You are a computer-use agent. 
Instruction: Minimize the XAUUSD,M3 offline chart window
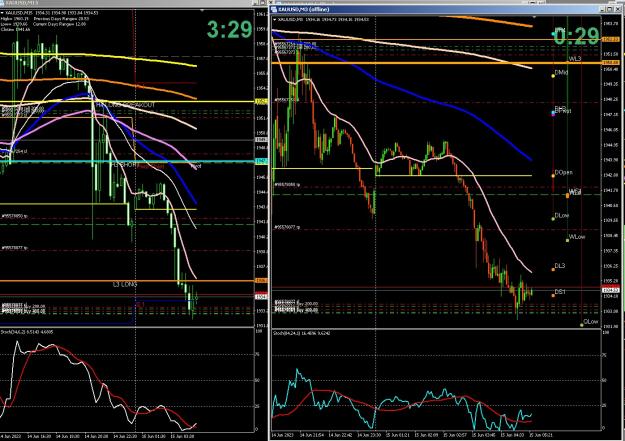[603, 9]
